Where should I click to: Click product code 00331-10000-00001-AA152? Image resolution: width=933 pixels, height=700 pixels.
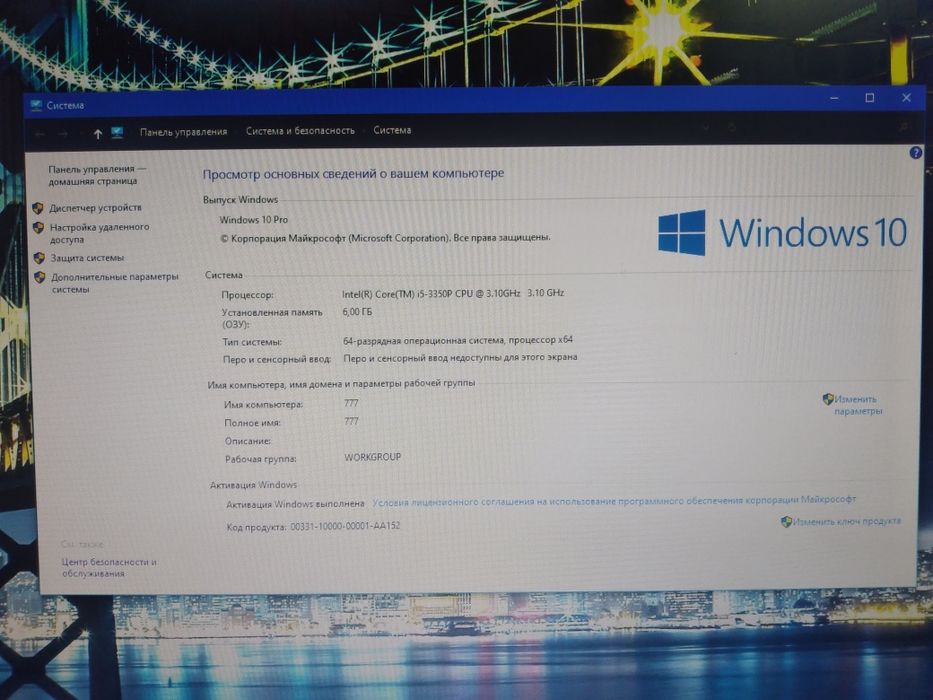click(345, 526)
